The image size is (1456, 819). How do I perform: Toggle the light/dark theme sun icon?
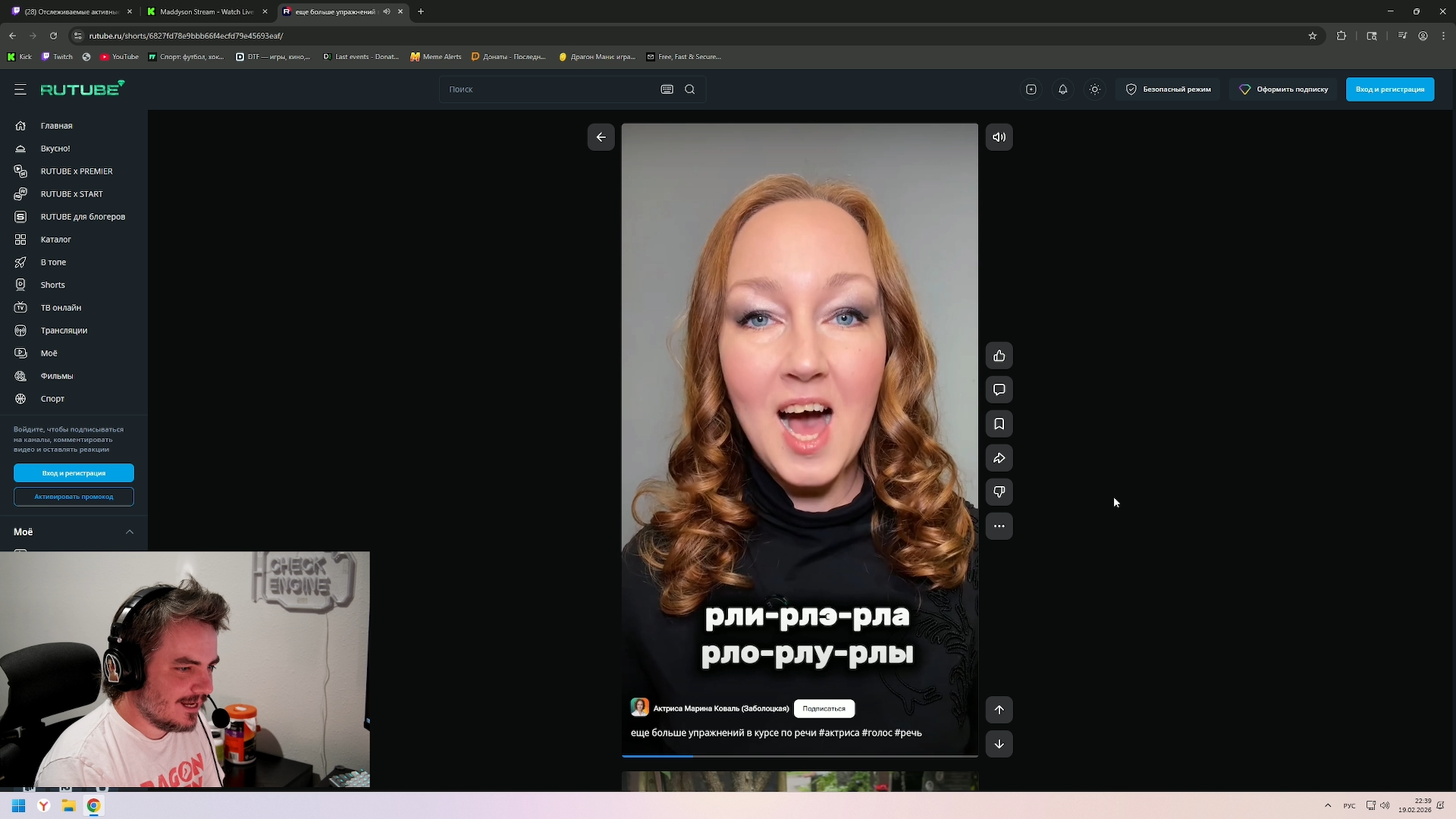[1094, 89]
